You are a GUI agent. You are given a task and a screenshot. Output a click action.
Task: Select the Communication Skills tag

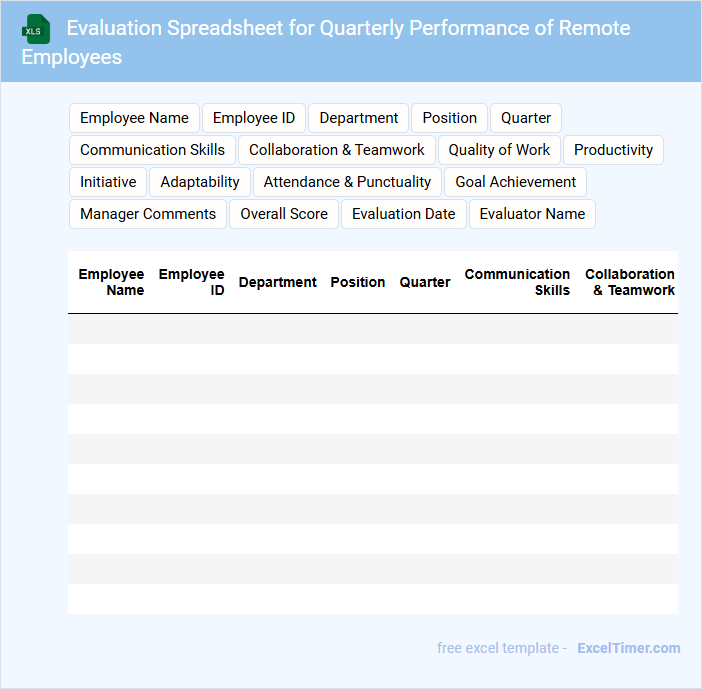pyautogui.click(x=152, y=150)
